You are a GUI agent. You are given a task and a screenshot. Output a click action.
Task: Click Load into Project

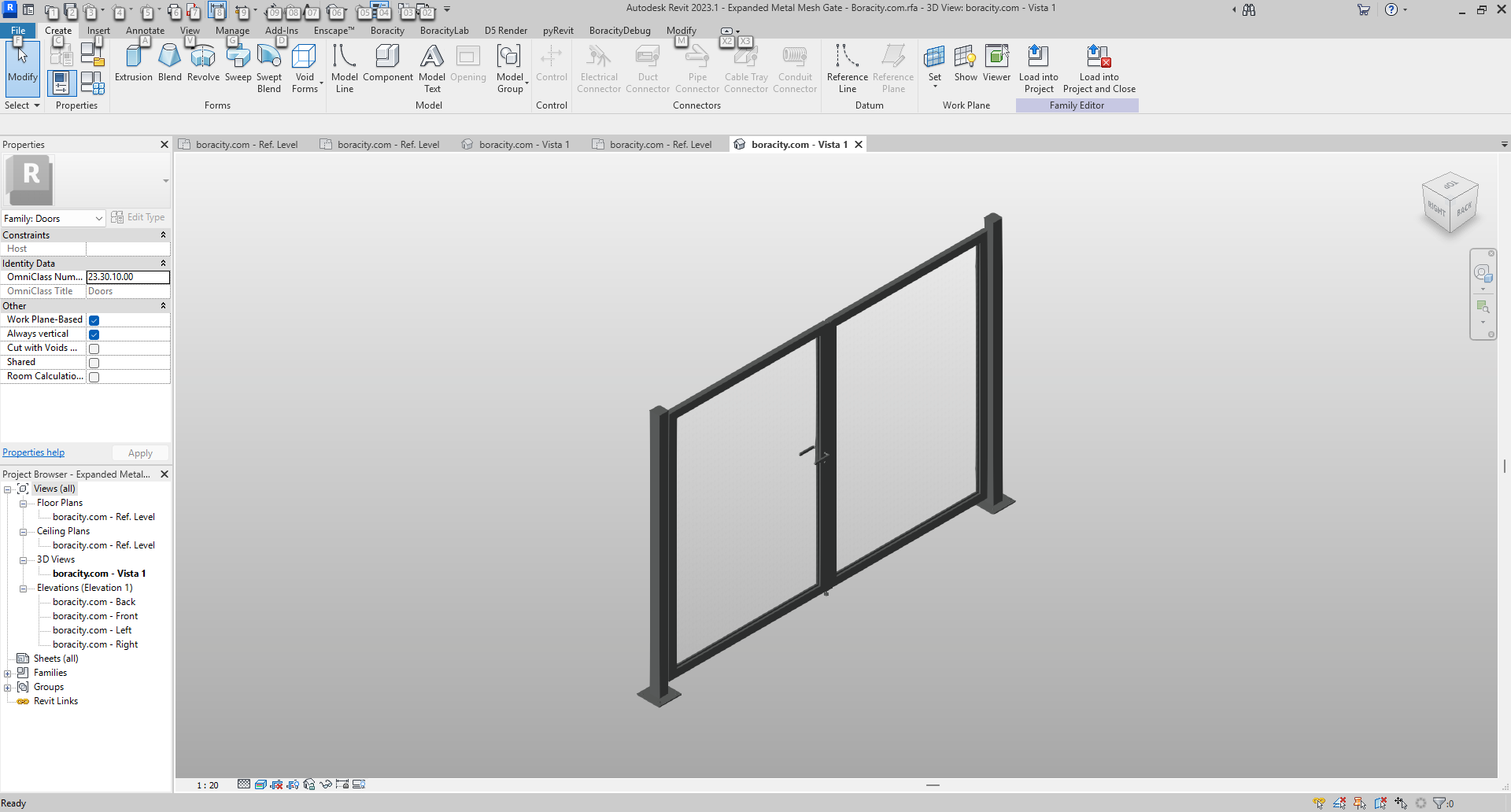1039,68
